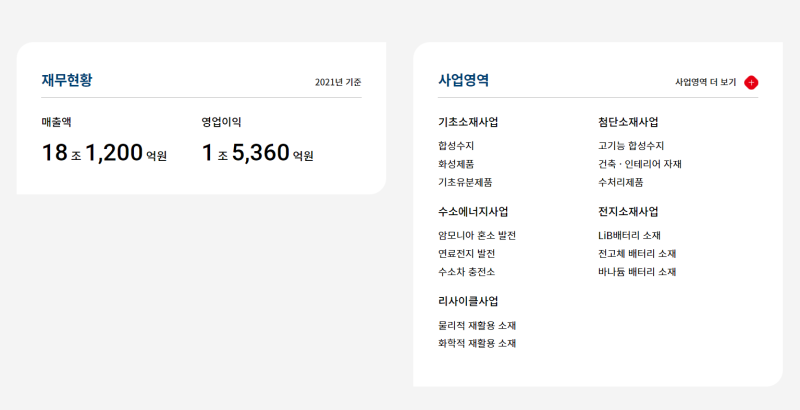Open 암모니아 혼소 발전 page
The image size is (800, 410).
(x=477, y=235)
